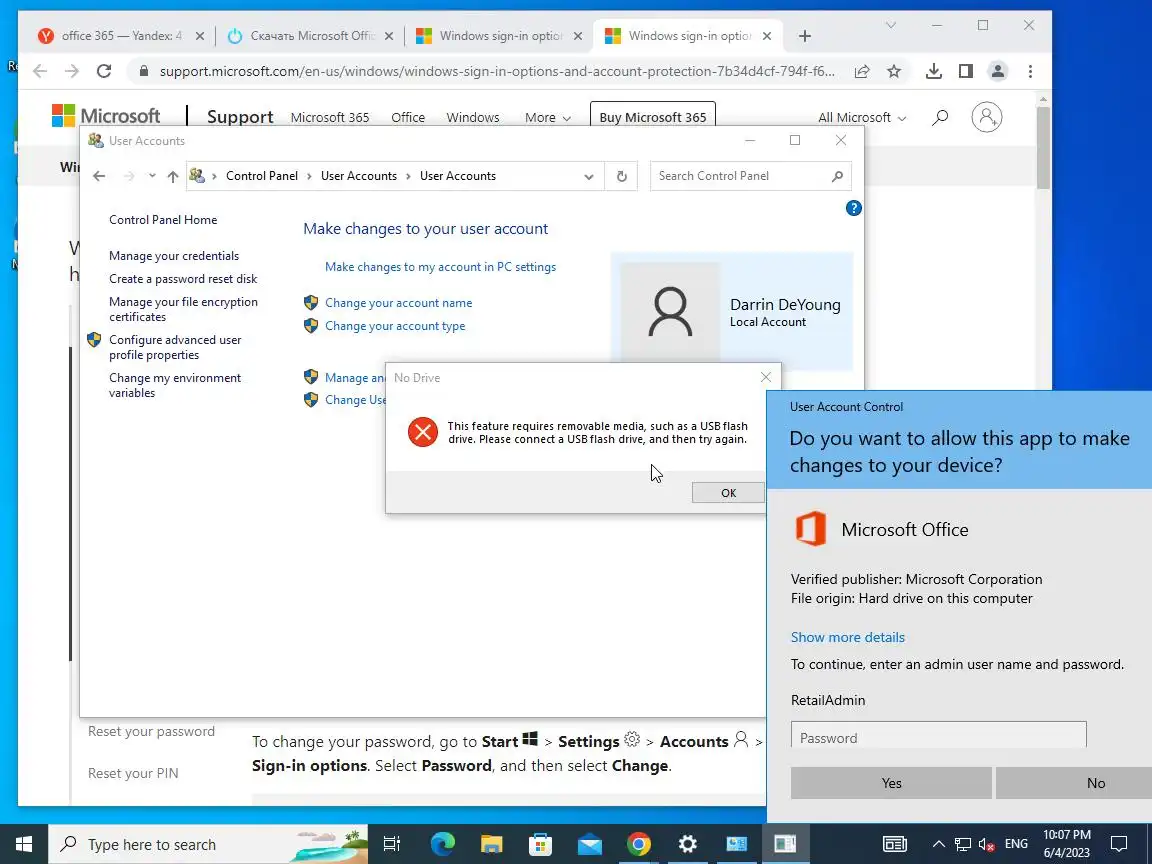Share this page icon in address bar

coord(862,71)
